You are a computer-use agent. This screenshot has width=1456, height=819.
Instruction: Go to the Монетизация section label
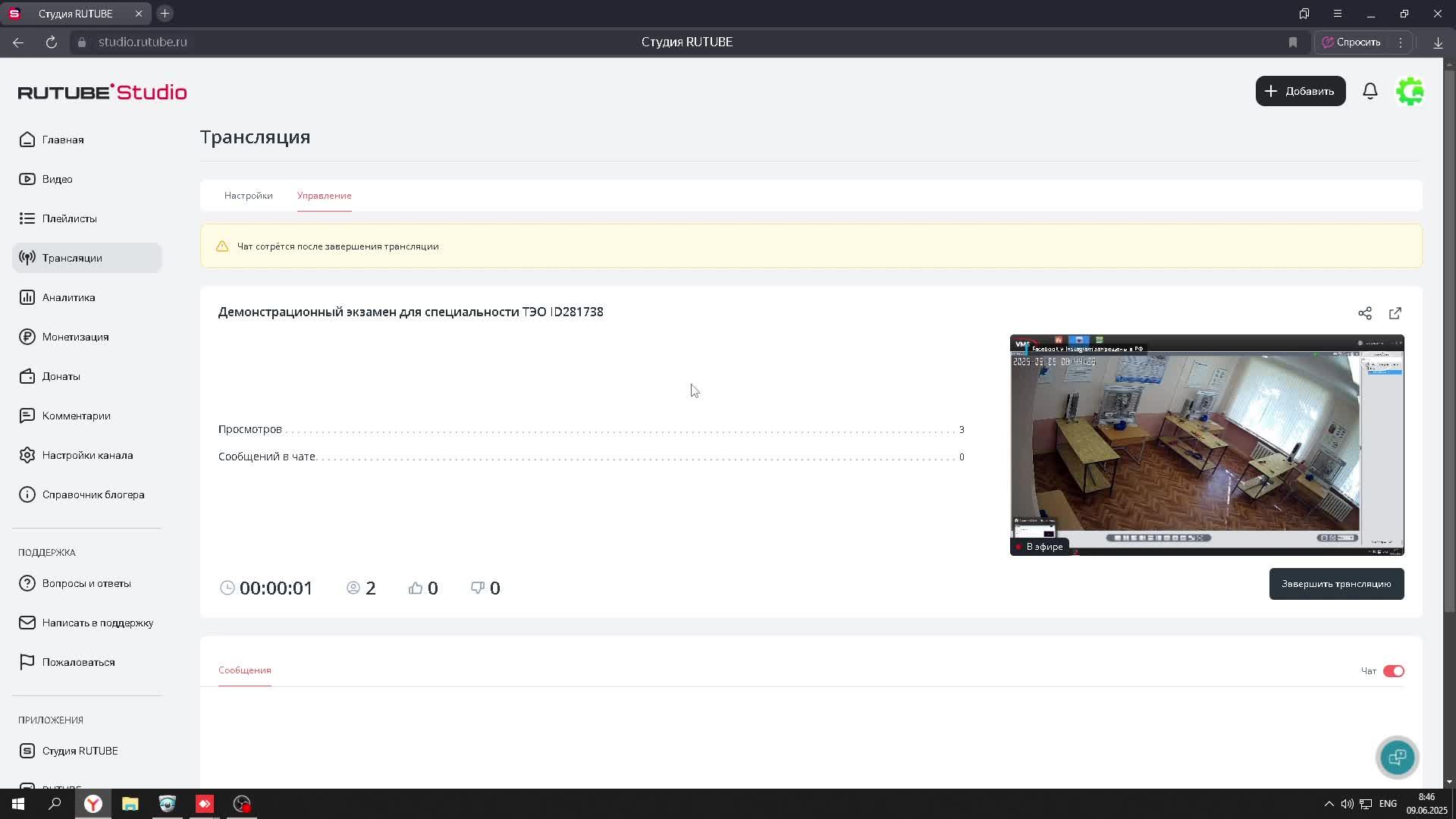76,337
